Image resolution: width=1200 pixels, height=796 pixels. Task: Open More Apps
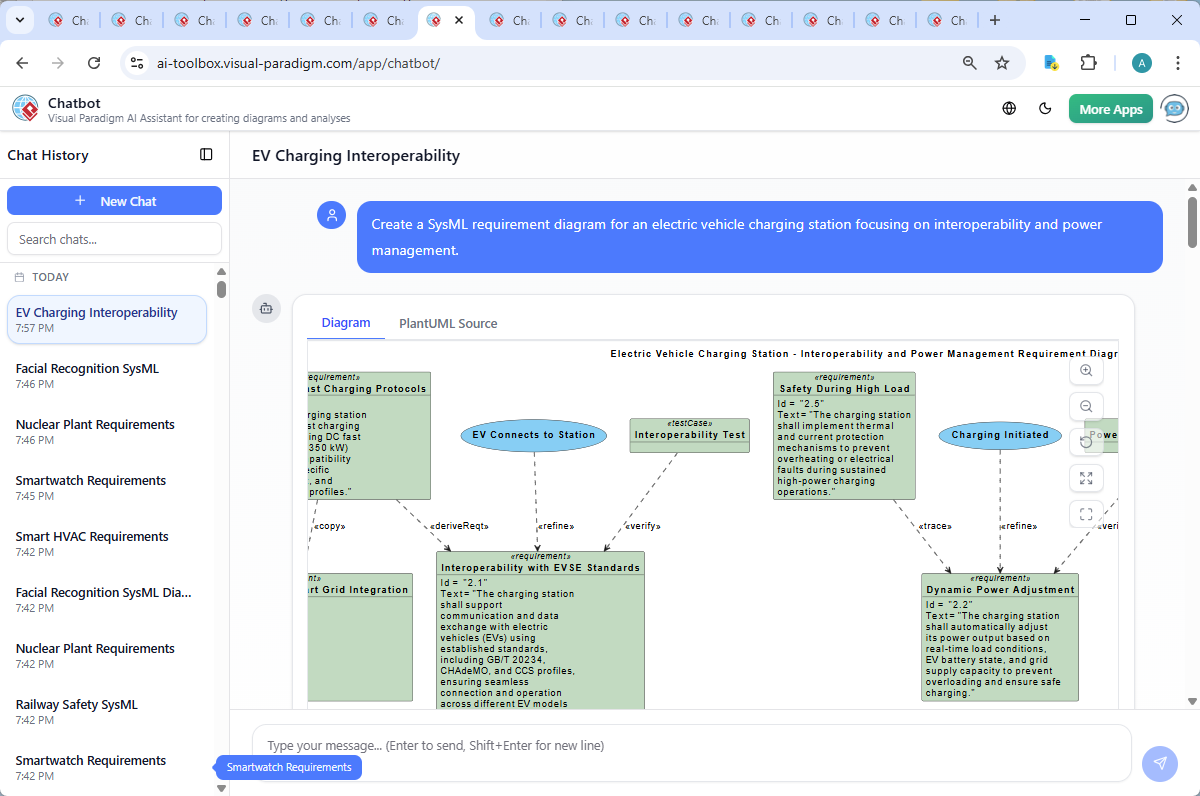pyautogui.click(x=1110, y=108)
